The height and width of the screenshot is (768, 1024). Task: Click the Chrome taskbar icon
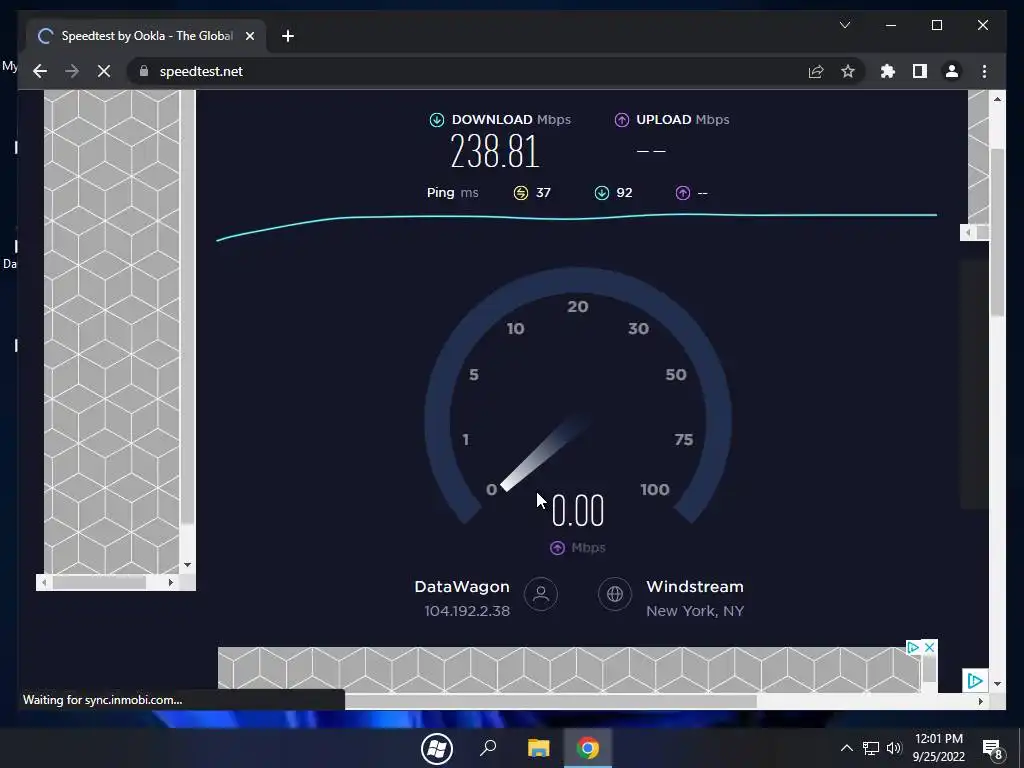coord(588,748)
